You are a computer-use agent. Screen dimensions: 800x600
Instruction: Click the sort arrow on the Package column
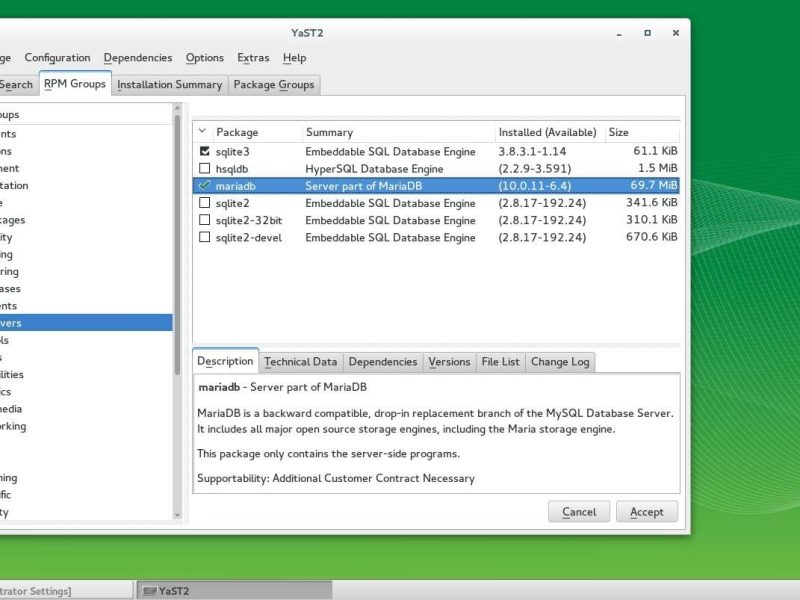[203, 131]
